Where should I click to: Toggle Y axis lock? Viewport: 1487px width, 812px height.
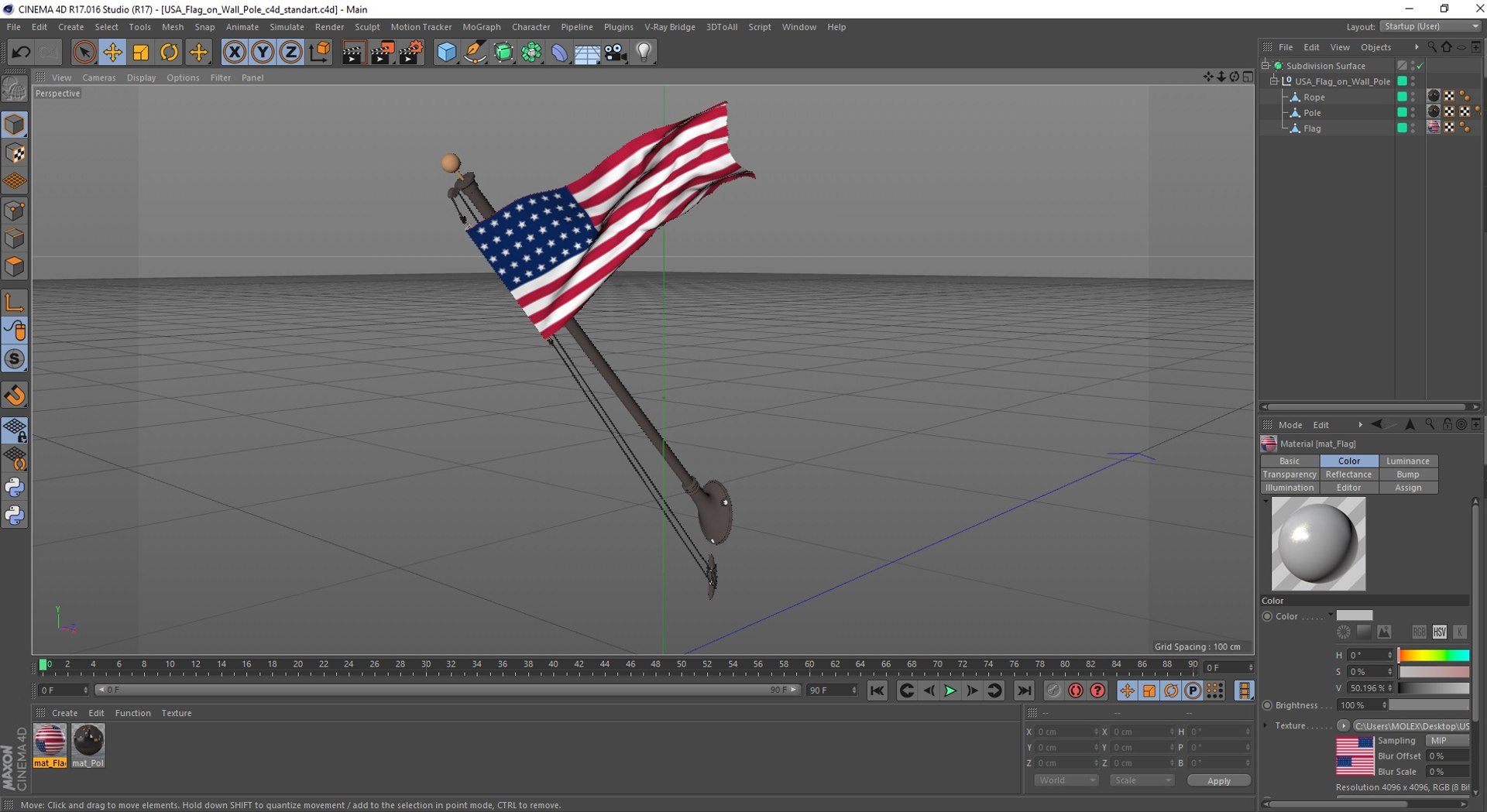coord(263,52)
